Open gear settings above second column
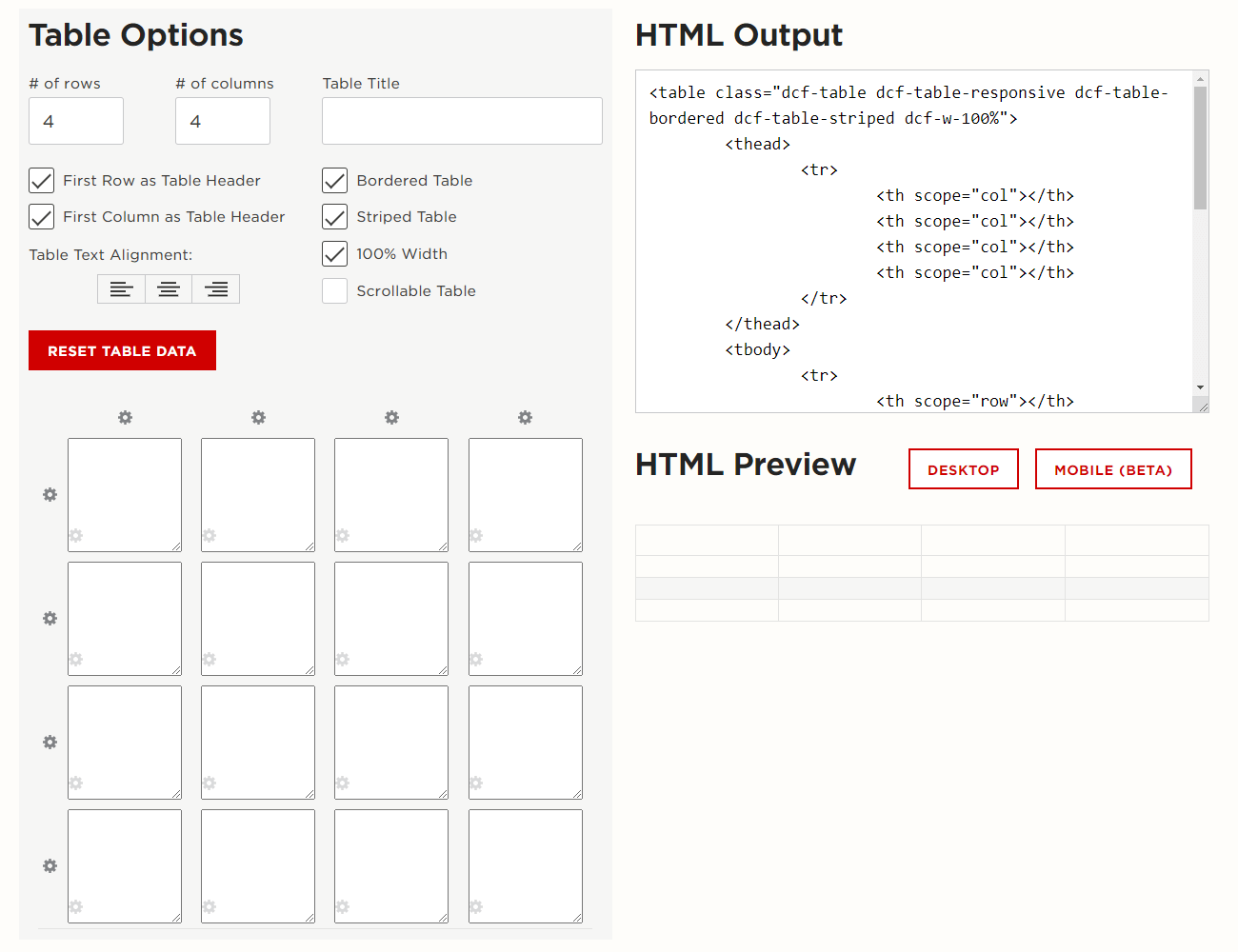Screen dimensions: 1238x952 tap(258, 418)
